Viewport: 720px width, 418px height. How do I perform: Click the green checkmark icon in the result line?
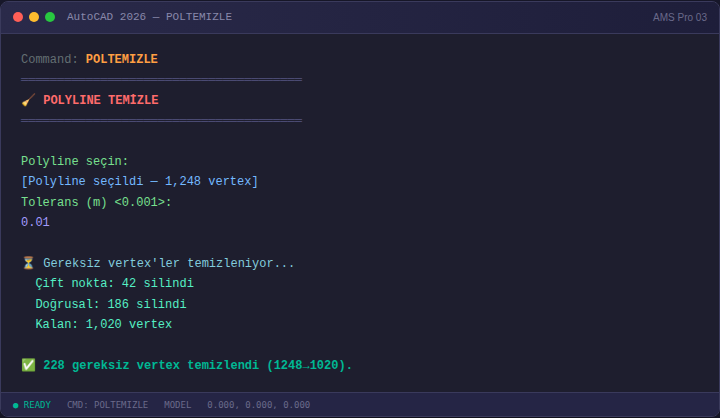pos(28,365)
